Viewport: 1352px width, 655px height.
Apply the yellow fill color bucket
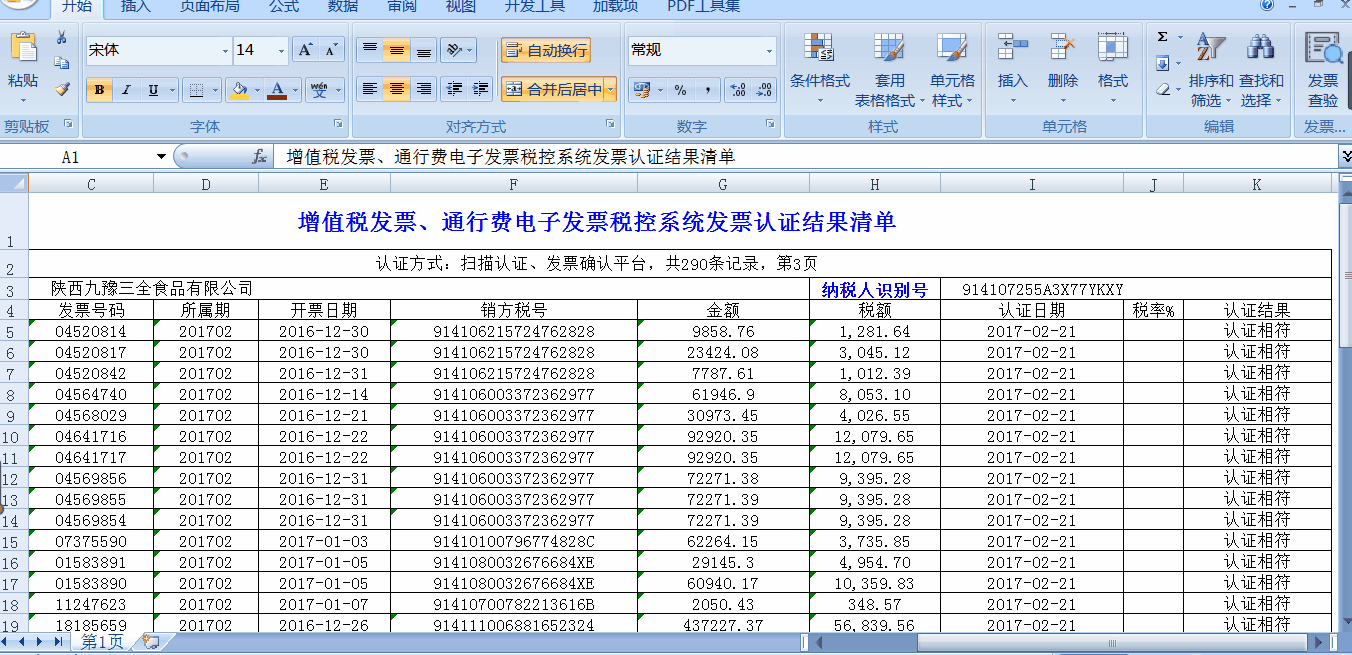coord(238,90)
